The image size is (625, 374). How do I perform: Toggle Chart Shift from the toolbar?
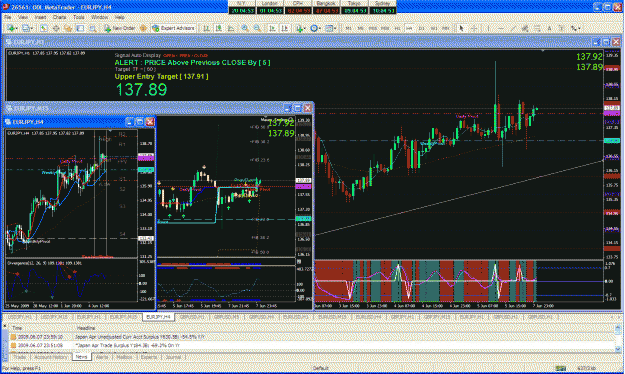point(285,28)
